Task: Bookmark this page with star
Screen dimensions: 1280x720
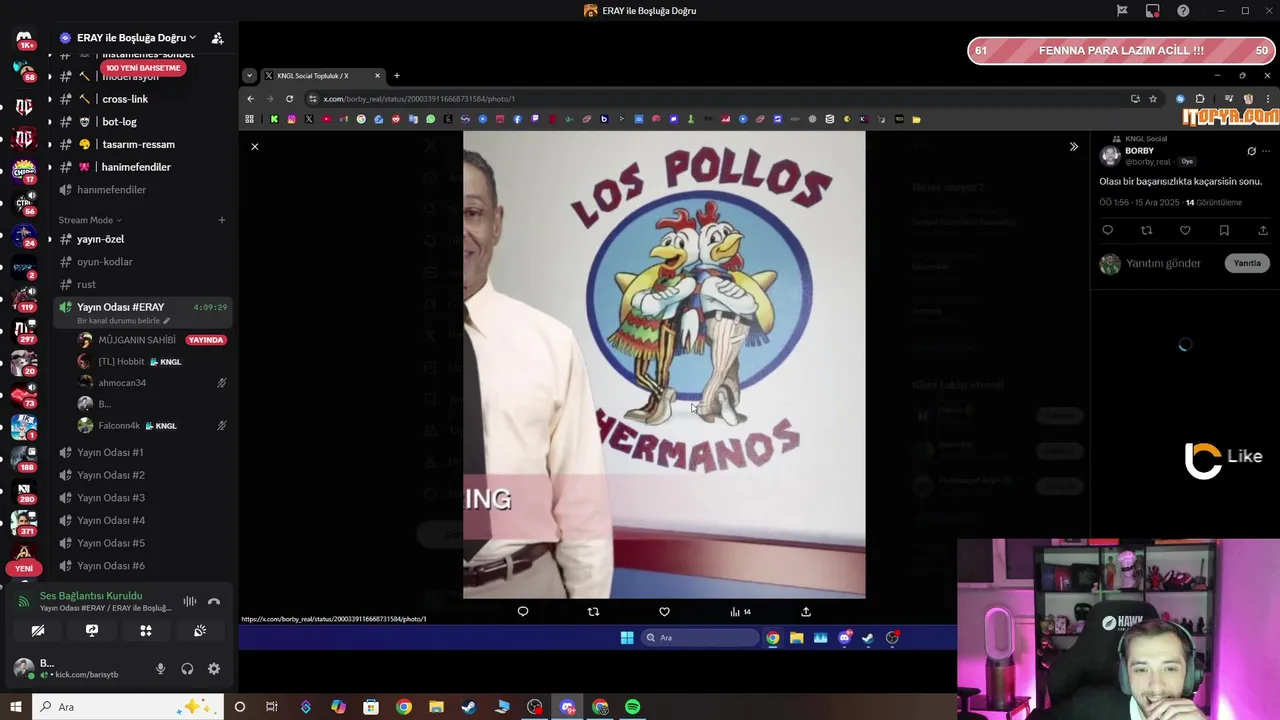Action: [x=1153, y=99]
